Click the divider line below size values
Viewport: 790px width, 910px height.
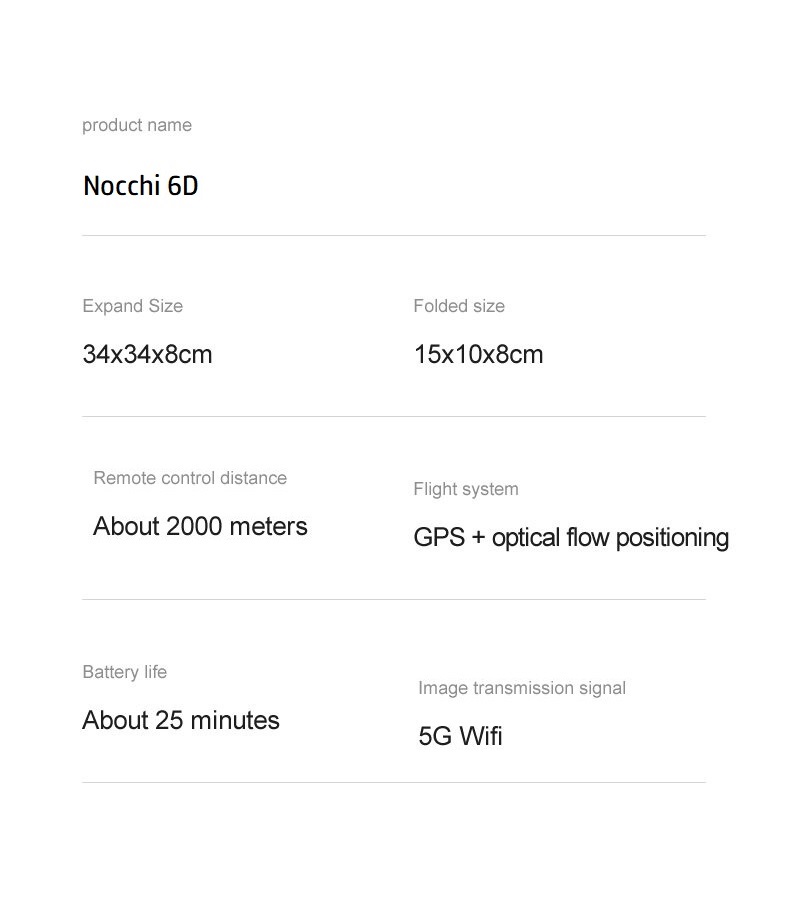(394, 416)
